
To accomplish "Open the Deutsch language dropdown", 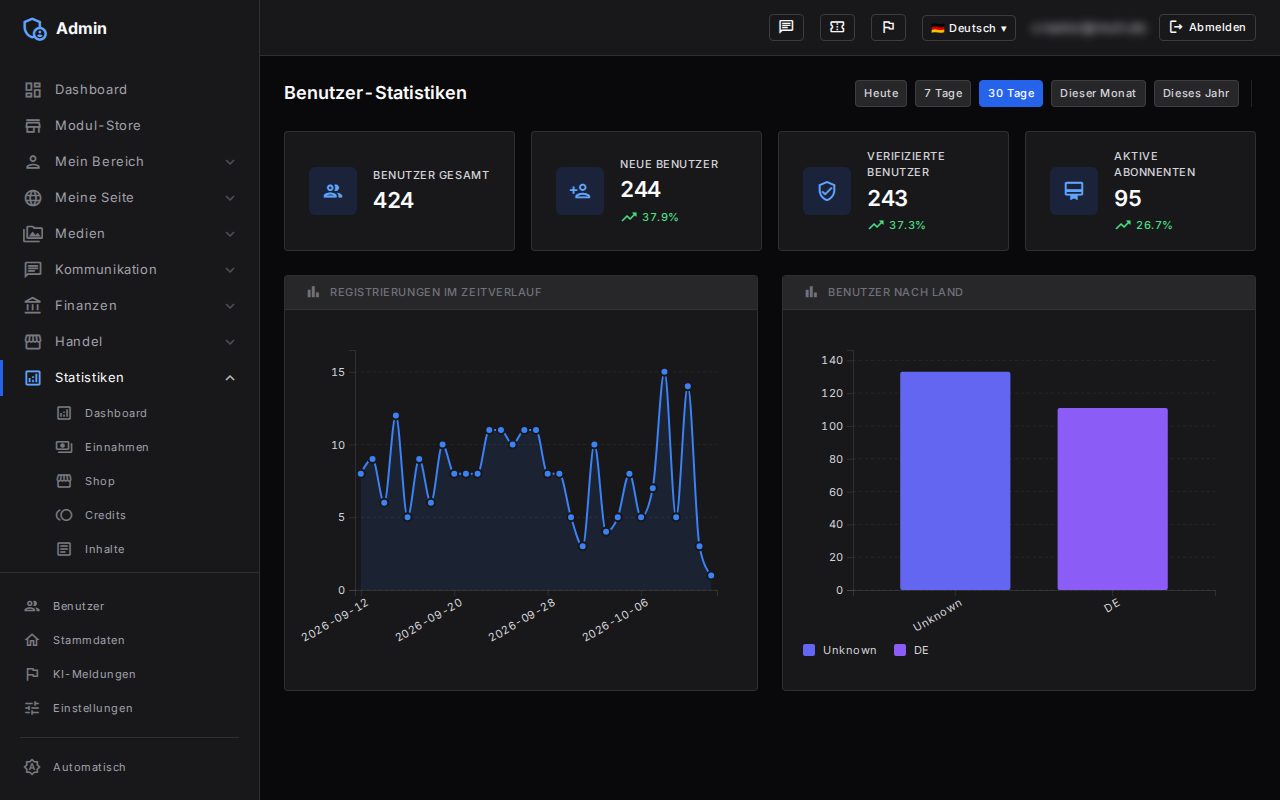I will point(968,28).
